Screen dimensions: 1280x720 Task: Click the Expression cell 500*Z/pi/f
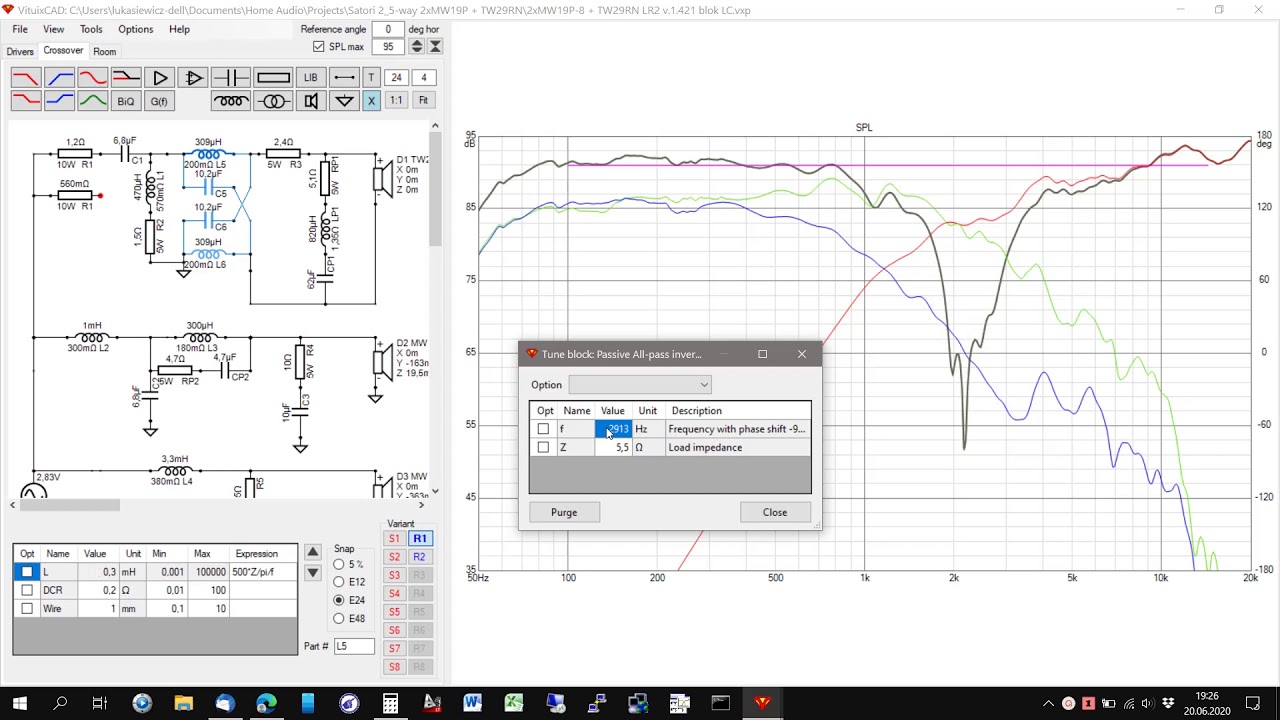coord(263,572)
